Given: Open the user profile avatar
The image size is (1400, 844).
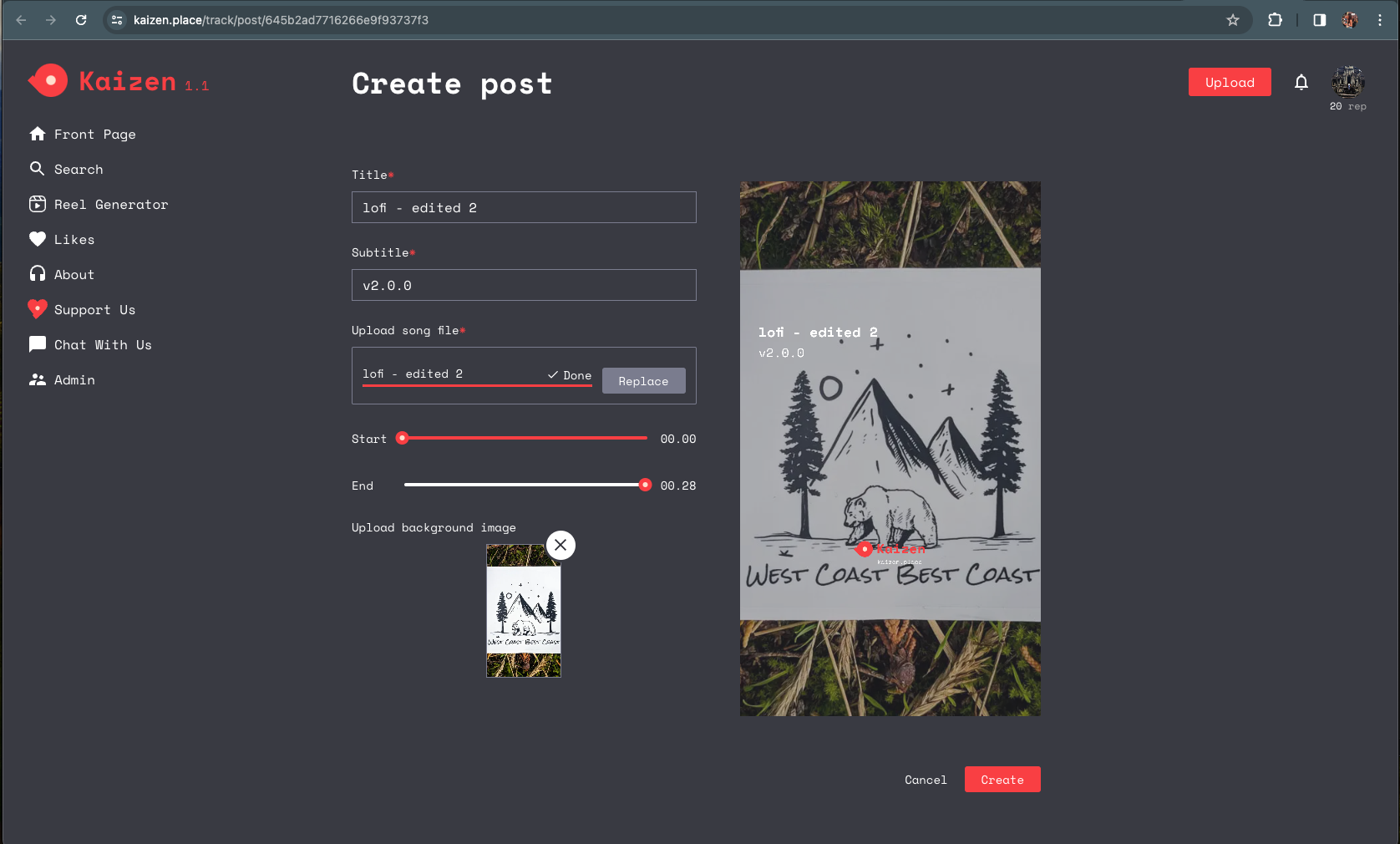Looking at the screenshot, I should point(1347,82).
